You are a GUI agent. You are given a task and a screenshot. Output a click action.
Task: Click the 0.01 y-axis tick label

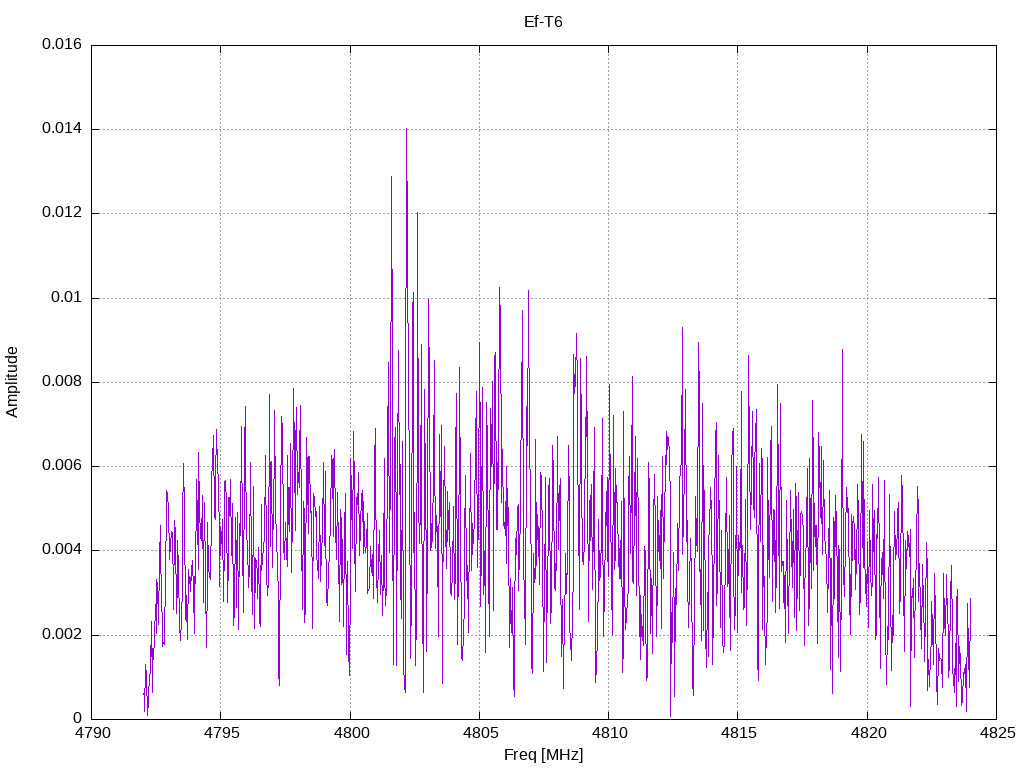(x=67, y=298)
